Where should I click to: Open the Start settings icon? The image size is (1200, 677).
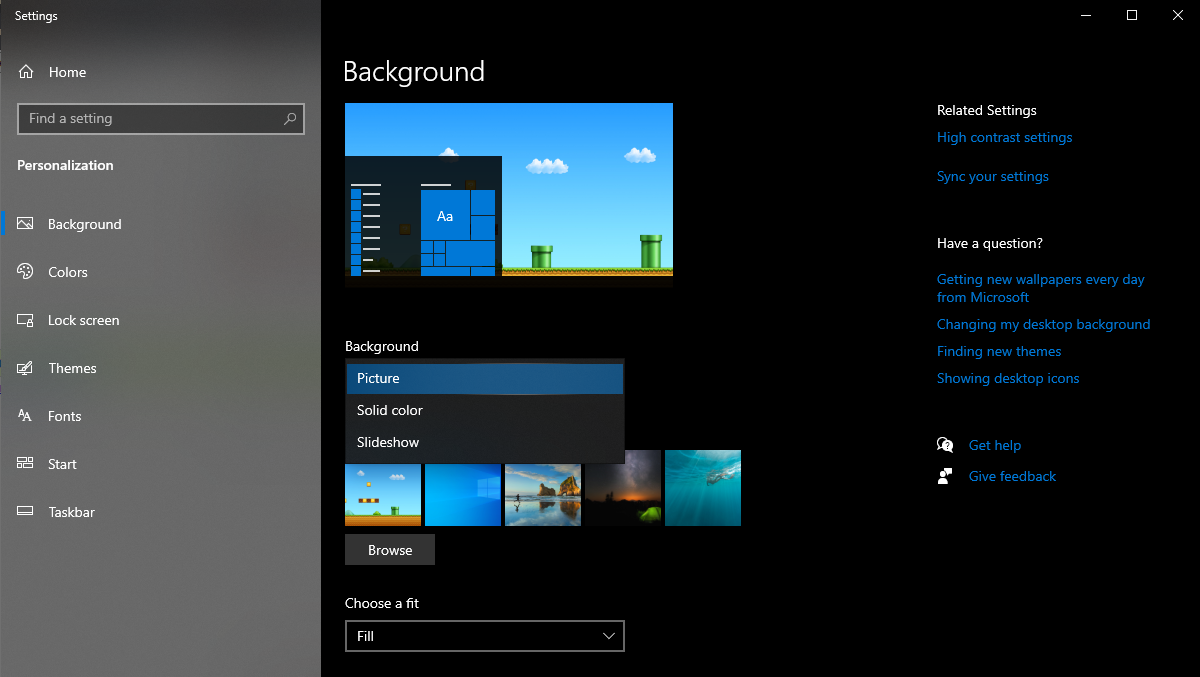click(x=26, y=464)
